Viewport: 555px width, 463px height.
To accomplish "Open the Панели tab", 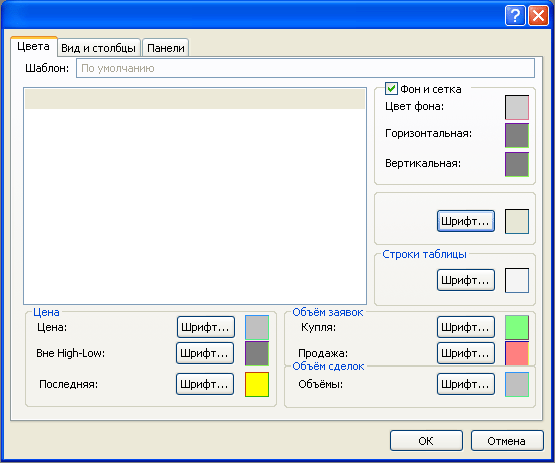I will pyautogui.click(x=166, y=48).
